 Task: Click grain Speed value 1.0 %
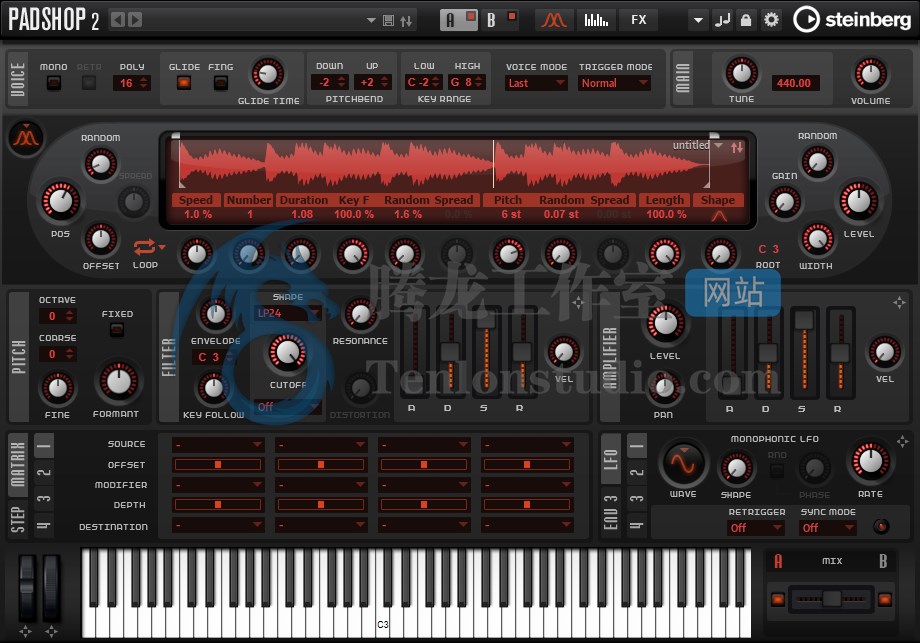(197, 215)
